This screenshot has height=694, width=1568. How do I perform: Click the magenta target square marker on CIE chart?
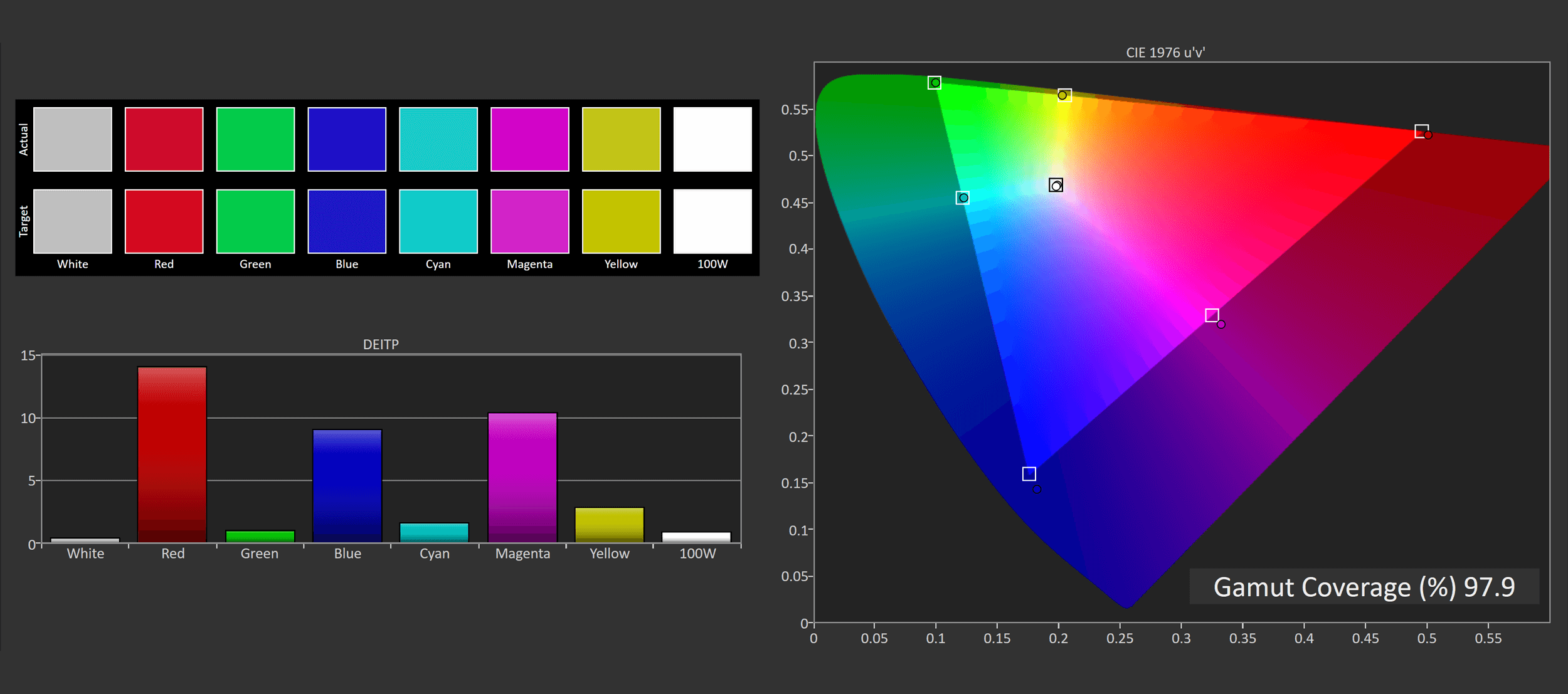click(1212, 315)
